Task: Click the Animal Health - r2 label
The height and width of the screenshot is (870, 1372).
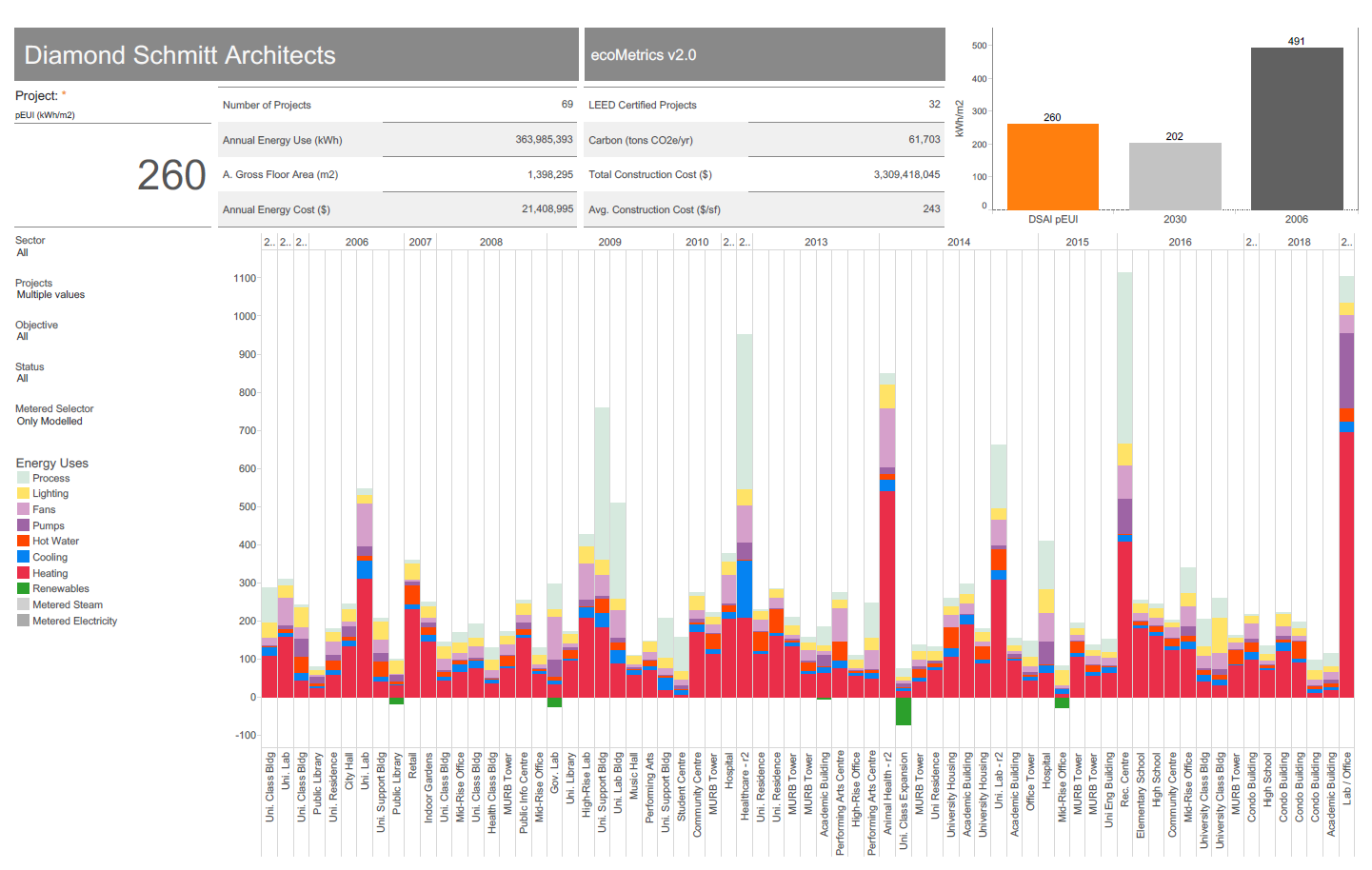Action: (x=887, y=793)
